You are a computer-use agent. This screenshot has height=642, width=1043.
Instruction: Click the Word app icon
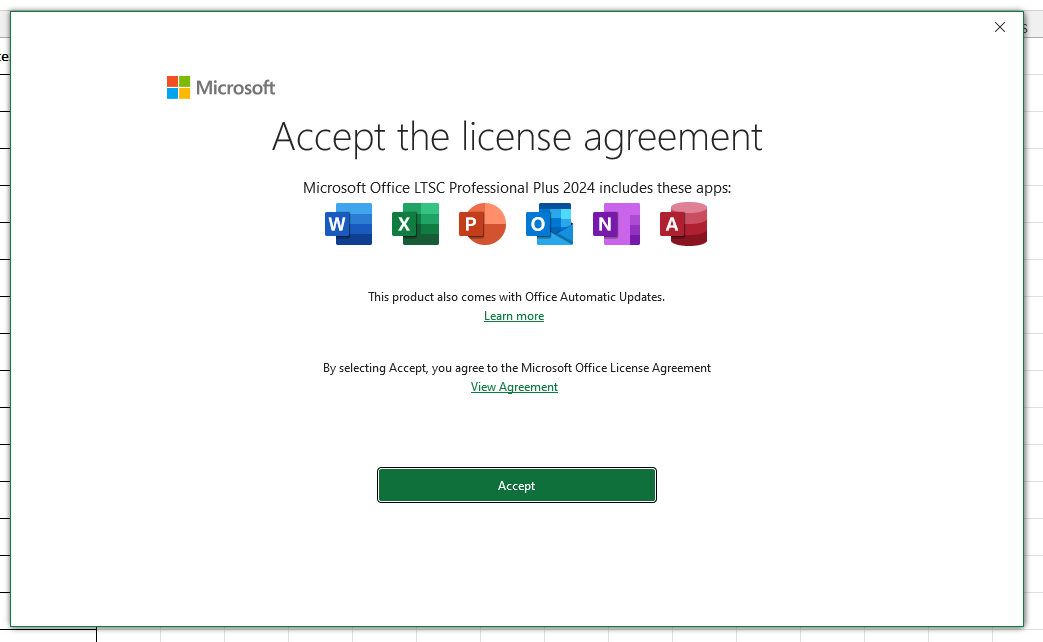pyautogui.click(x=349, y=224)
